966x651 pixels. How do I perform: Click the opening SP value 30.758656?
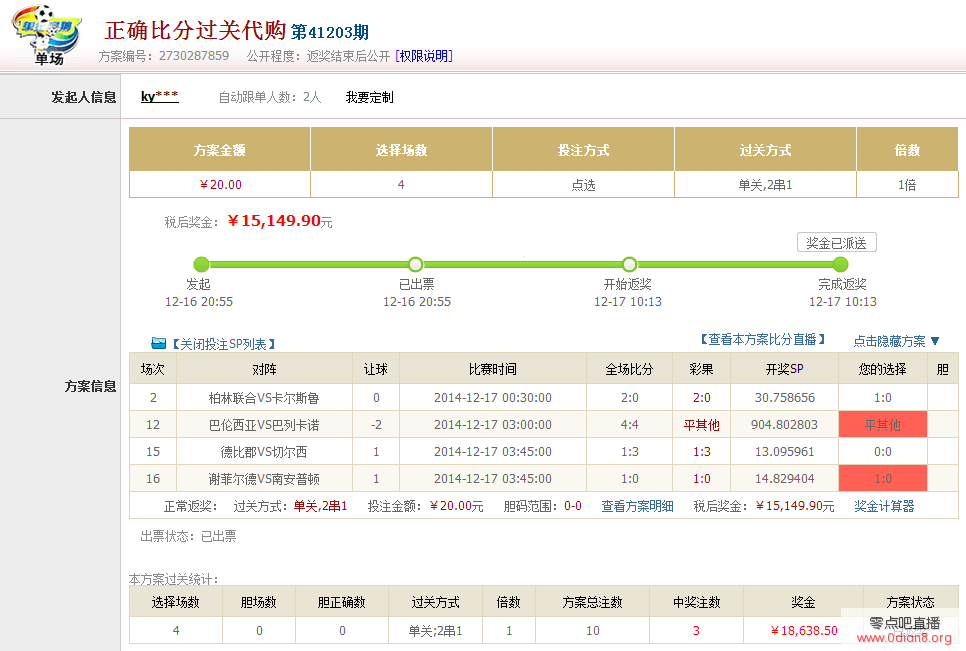(x=784, y=398)
